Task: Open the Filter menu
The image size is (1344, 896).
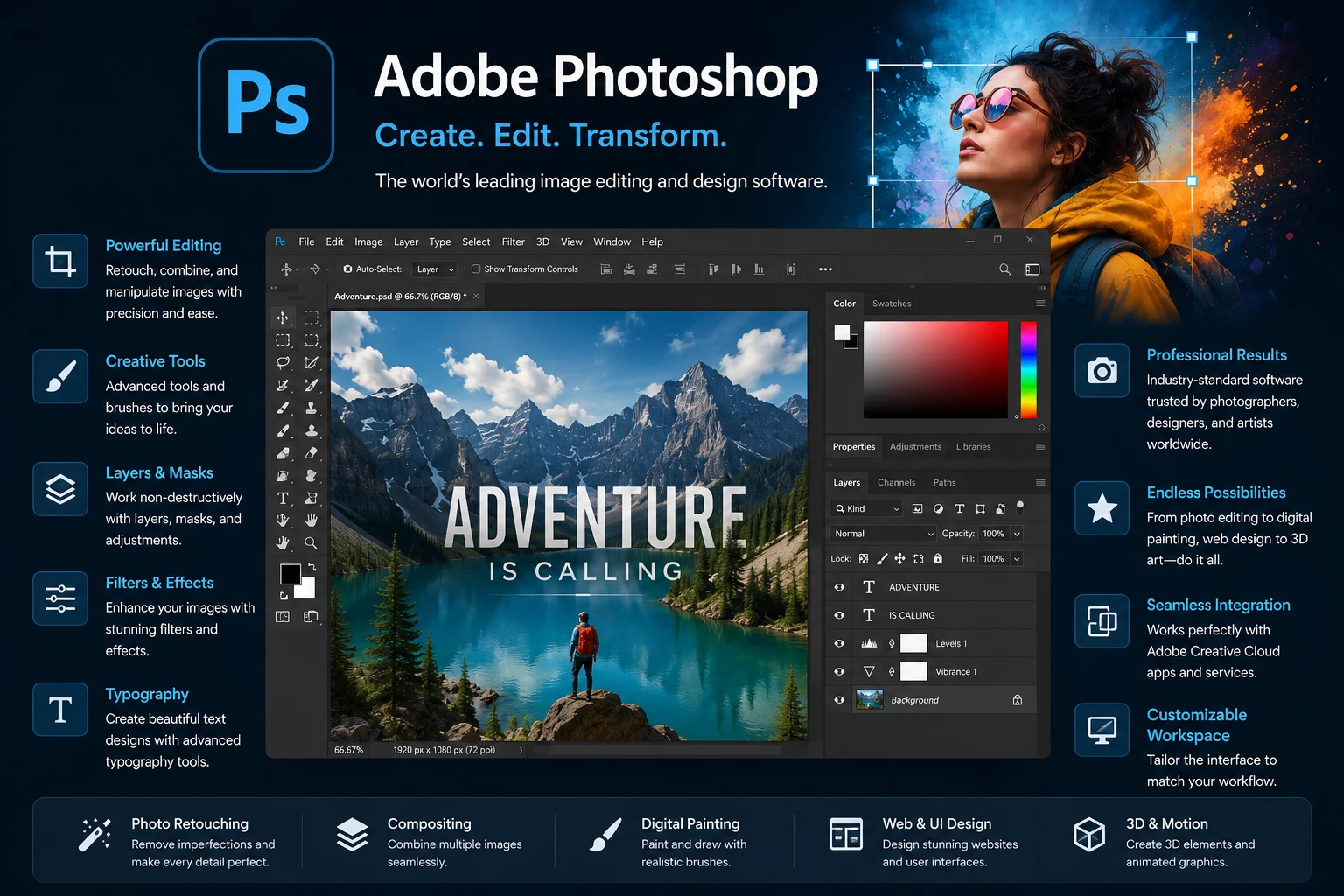Action: click(x=514, y=241)
